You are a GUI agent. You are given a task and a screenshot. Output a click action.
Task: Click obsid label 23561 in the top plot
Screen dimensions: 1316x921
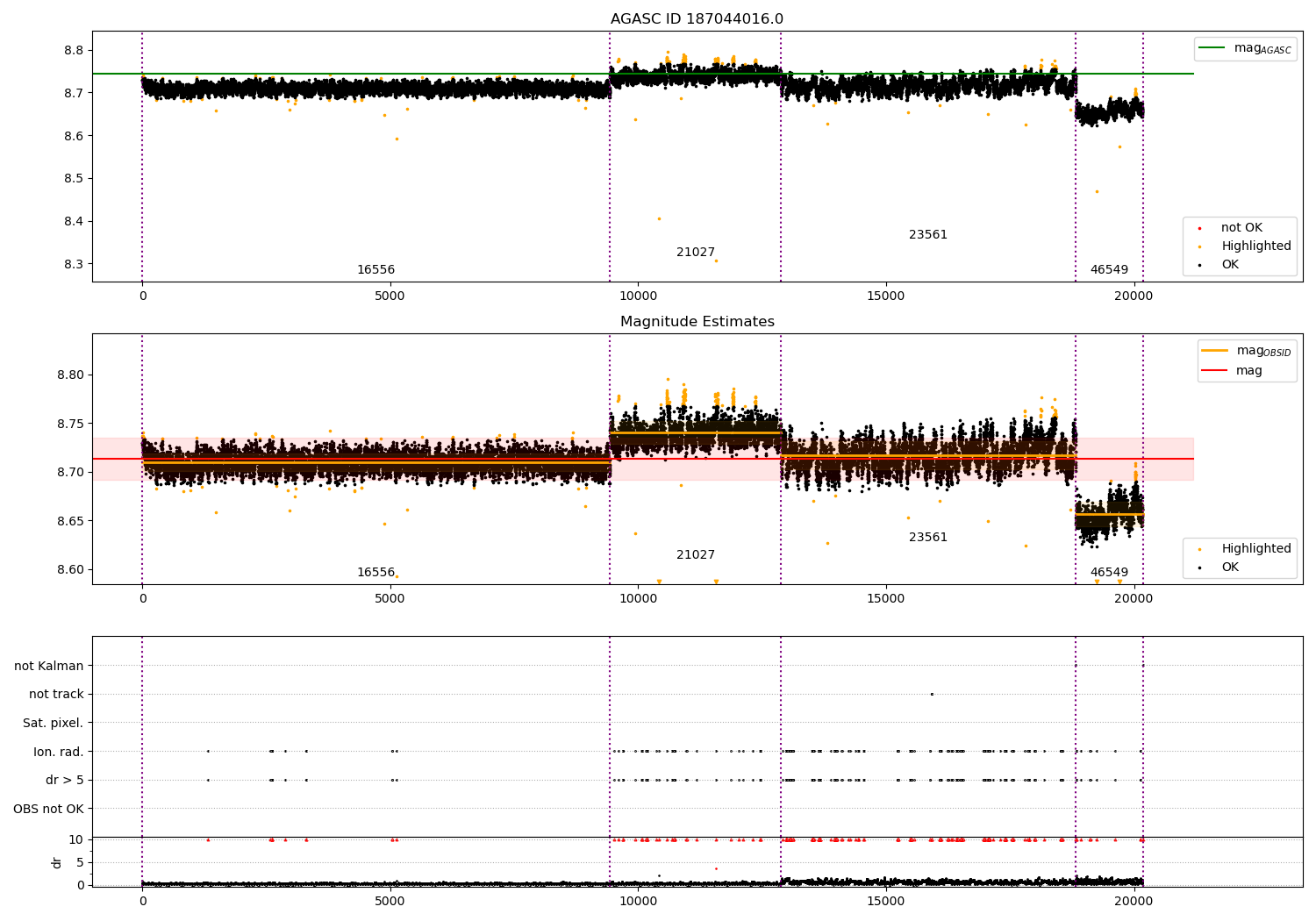928,235
